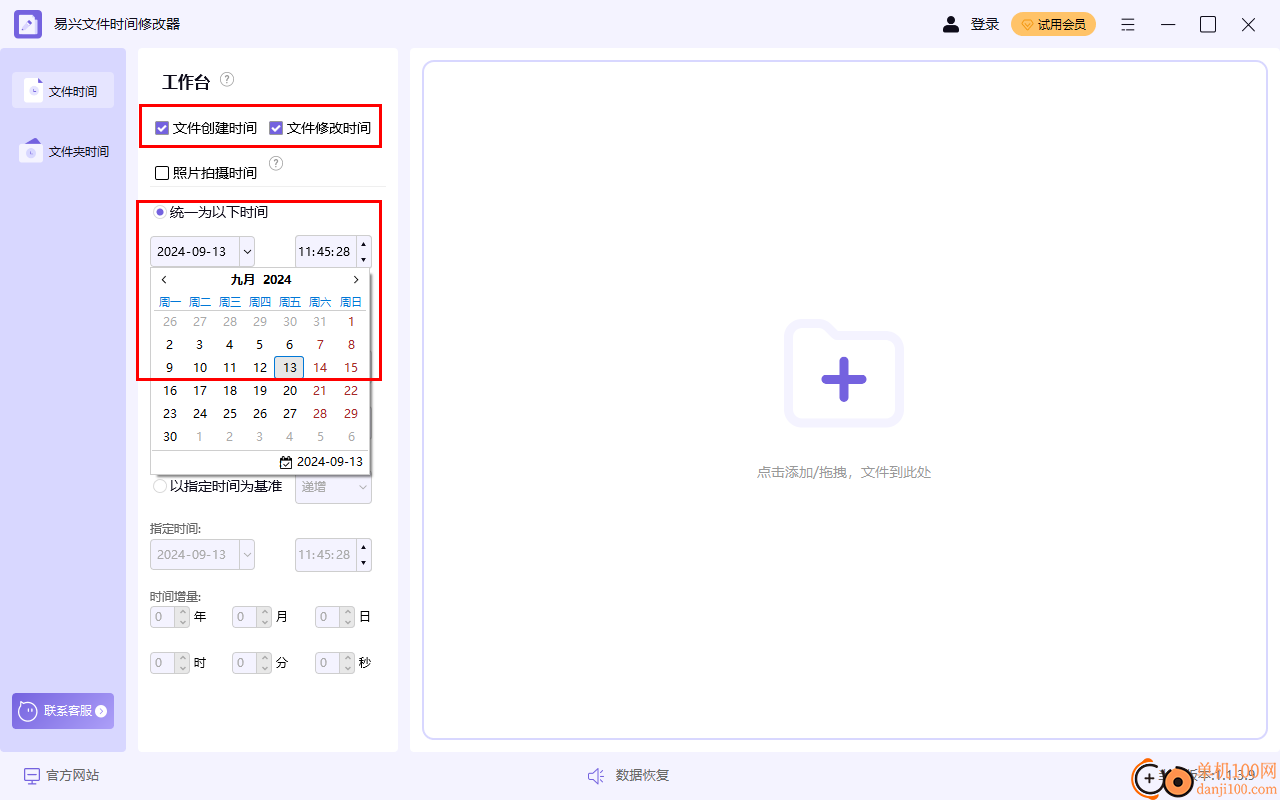
Task: Pick September 10 in the calendar
Action: [x=200, y=367]
